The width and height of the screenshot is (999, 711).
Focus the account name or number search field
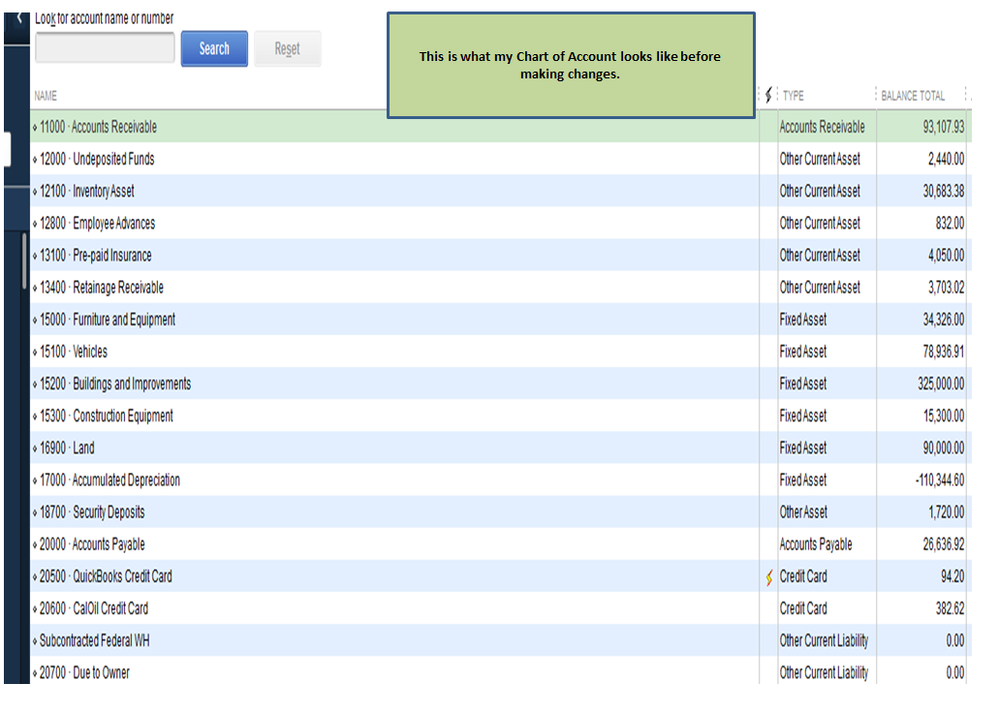[x=105, y=48]
